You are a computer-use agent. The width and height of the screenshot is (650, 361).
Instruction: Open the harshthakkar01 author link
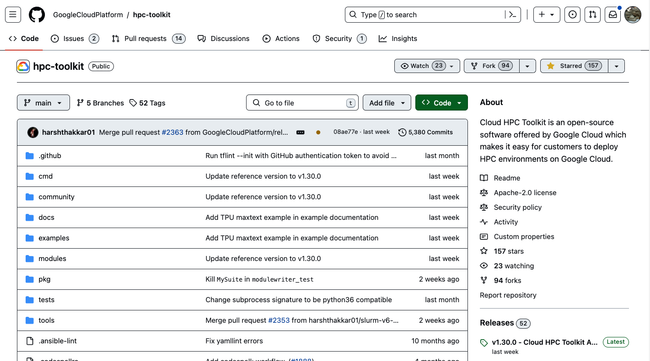[x=68, y=132]
